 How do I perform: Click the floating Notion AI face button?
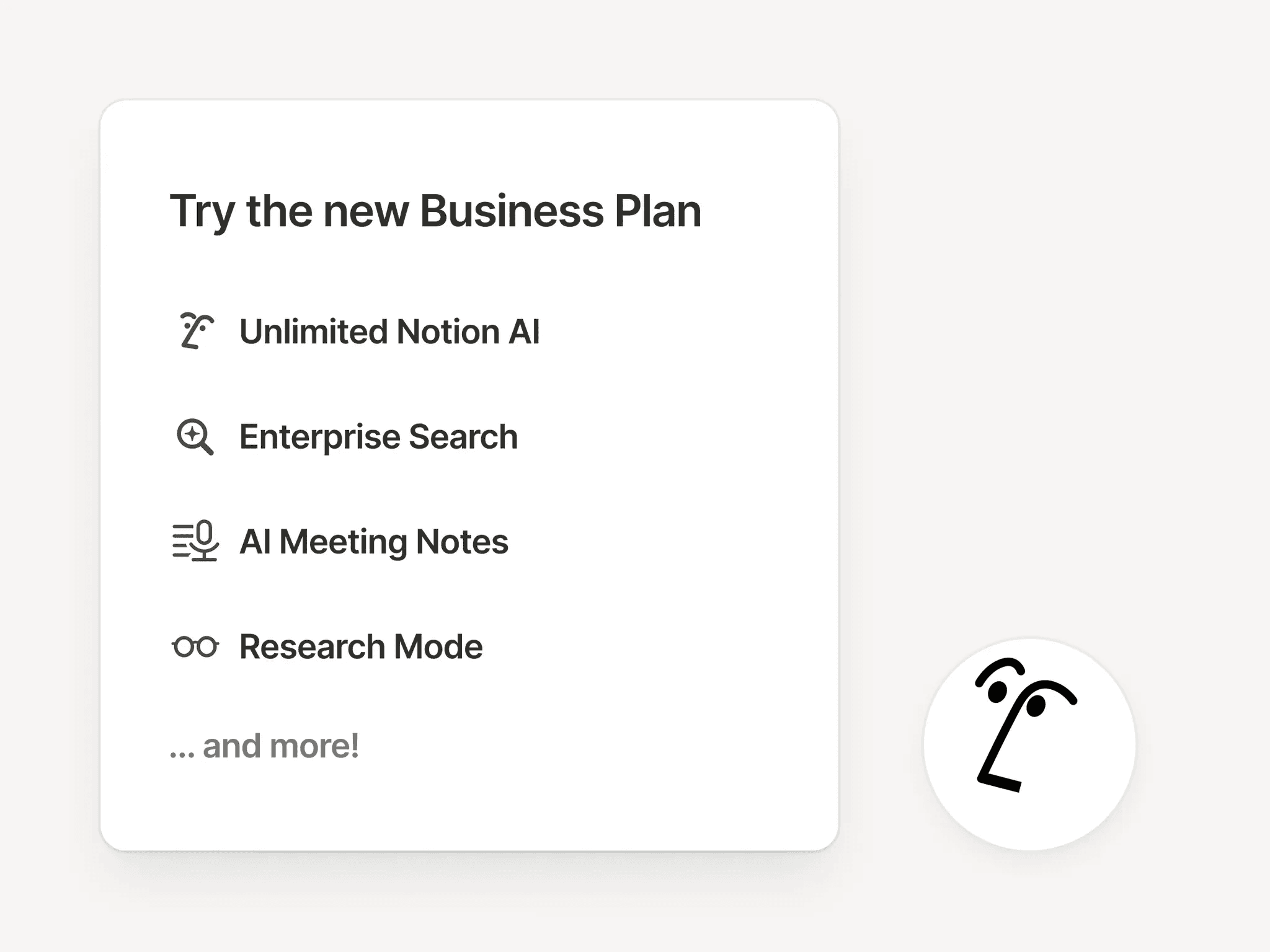point(1029,744)
